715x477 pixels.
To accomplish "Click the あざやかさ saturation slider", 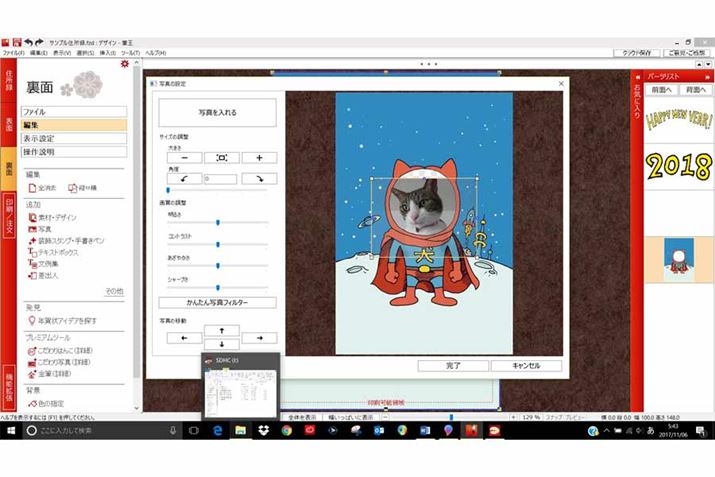I will [x=218, y=265].
